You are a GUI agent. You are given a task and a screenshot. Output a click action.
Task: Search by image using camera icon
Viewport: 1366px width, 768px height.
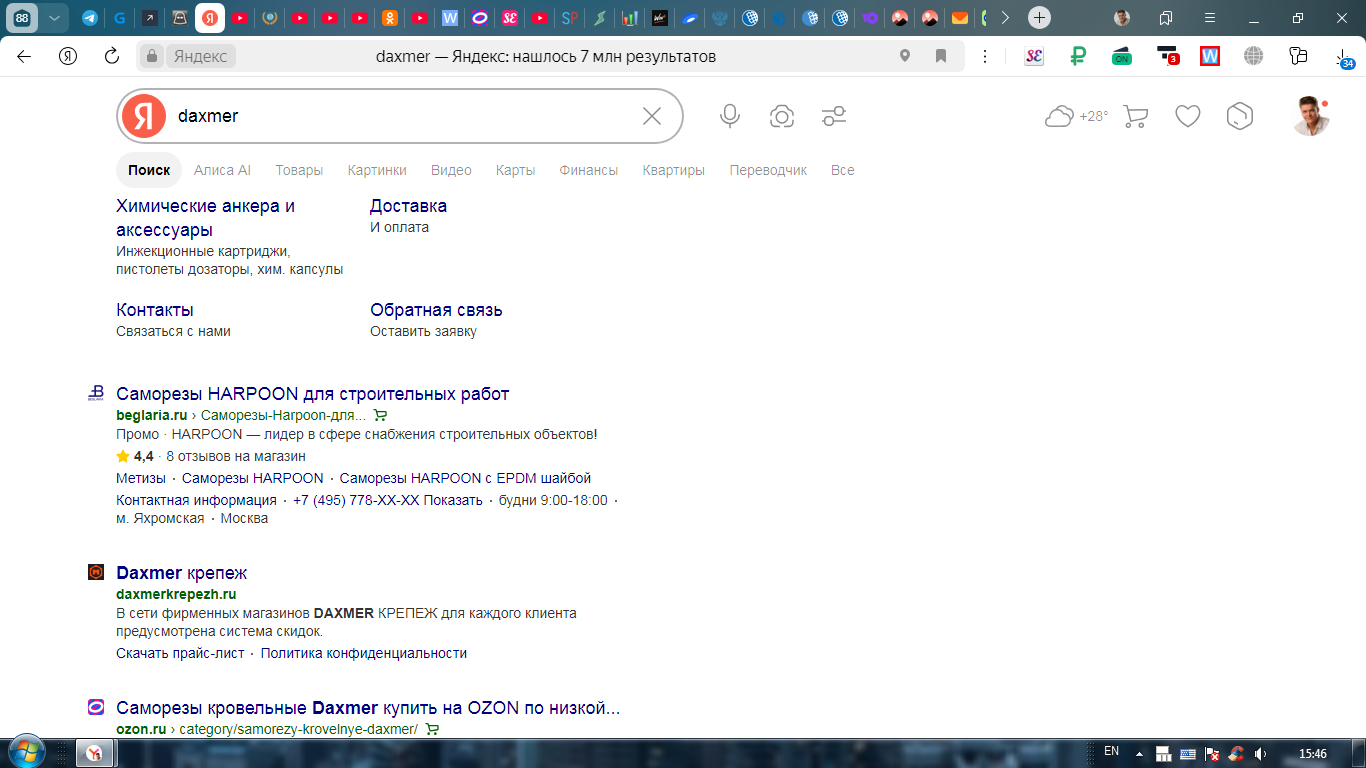(x=782, y=116)
